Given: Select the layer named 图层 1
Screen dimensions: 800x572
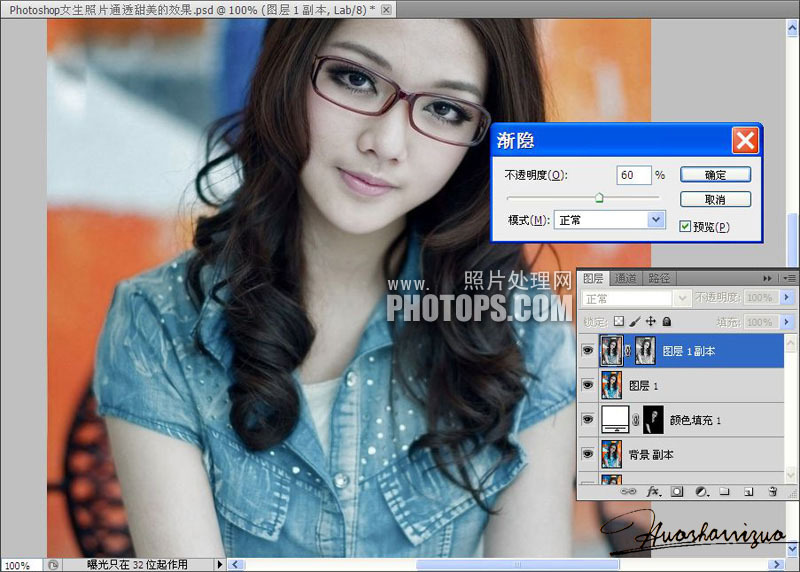Looking at the screenshot, I should 681,385.
